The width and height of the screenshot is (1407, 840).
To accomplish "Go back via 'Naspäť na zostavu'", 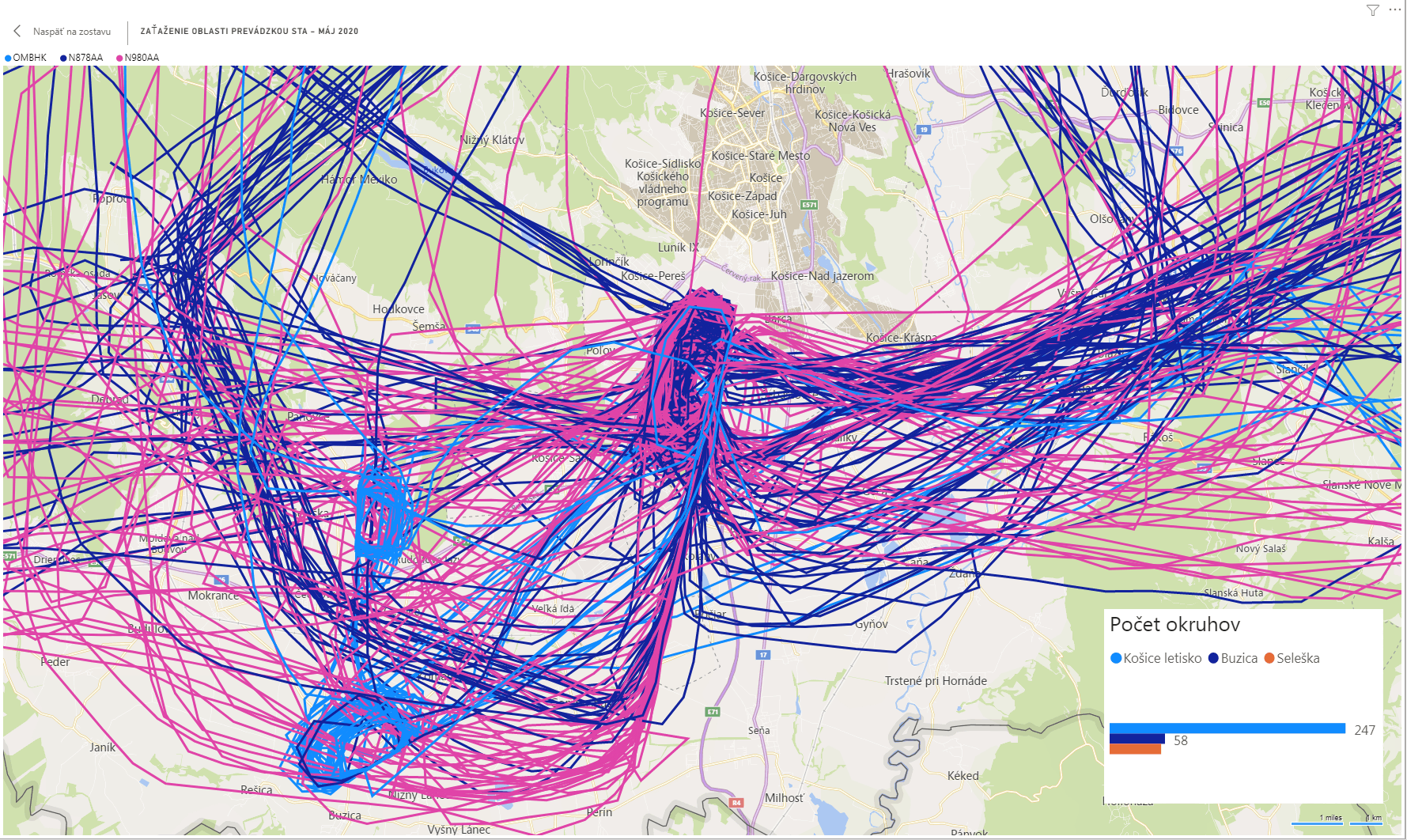I will point(71,32).
